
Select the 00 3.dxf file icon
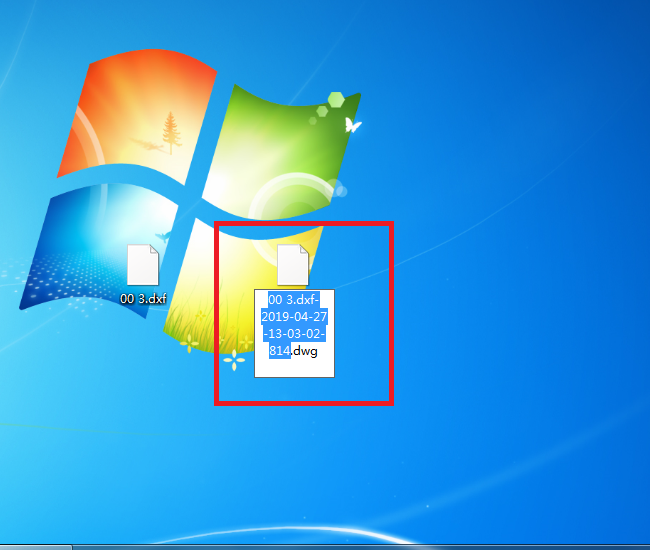143,265
